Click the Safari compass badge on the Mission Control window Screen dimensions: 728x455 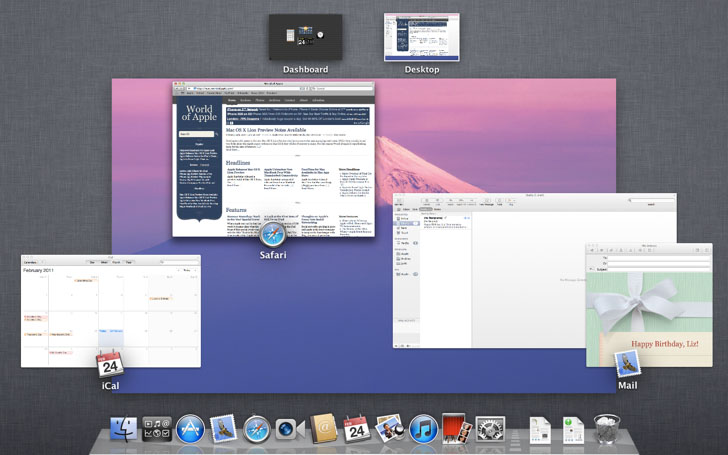pos(273,234)
